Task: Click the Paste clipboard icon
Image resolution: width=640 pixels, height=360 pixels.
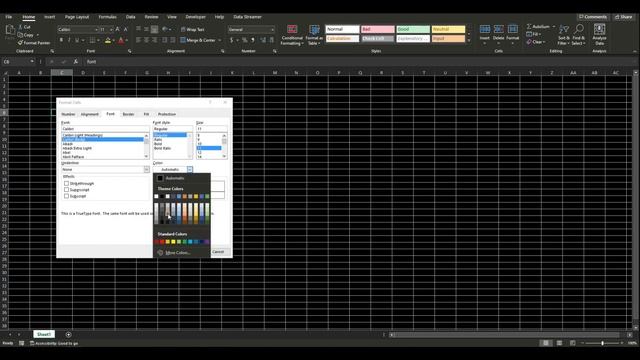Action: pyautogui.click(x=9, y=31)
